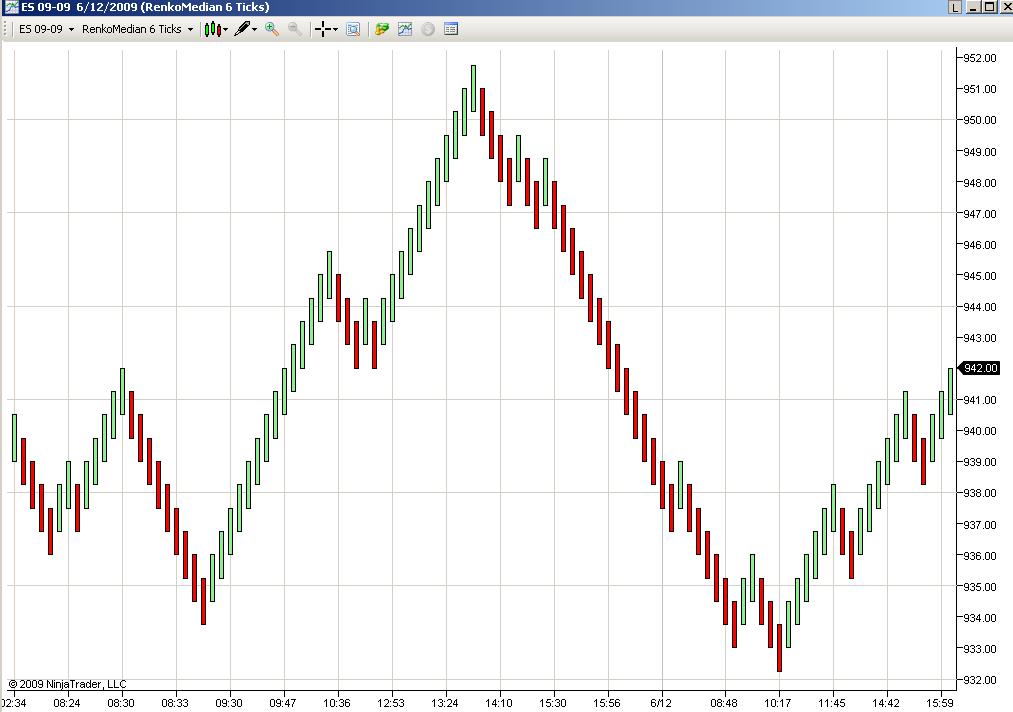
Task: Select the lowest red bar near 932.00
Action: pyautogui.click(x=779, y=648)
